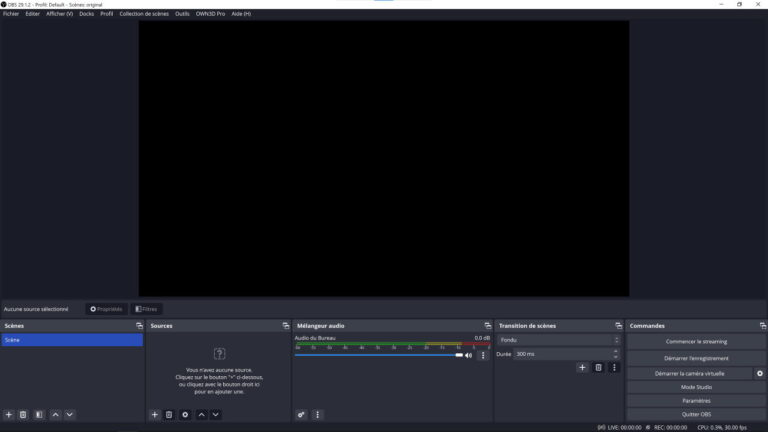
Task: Undock the Sources panel
Action: click(286, 326)
